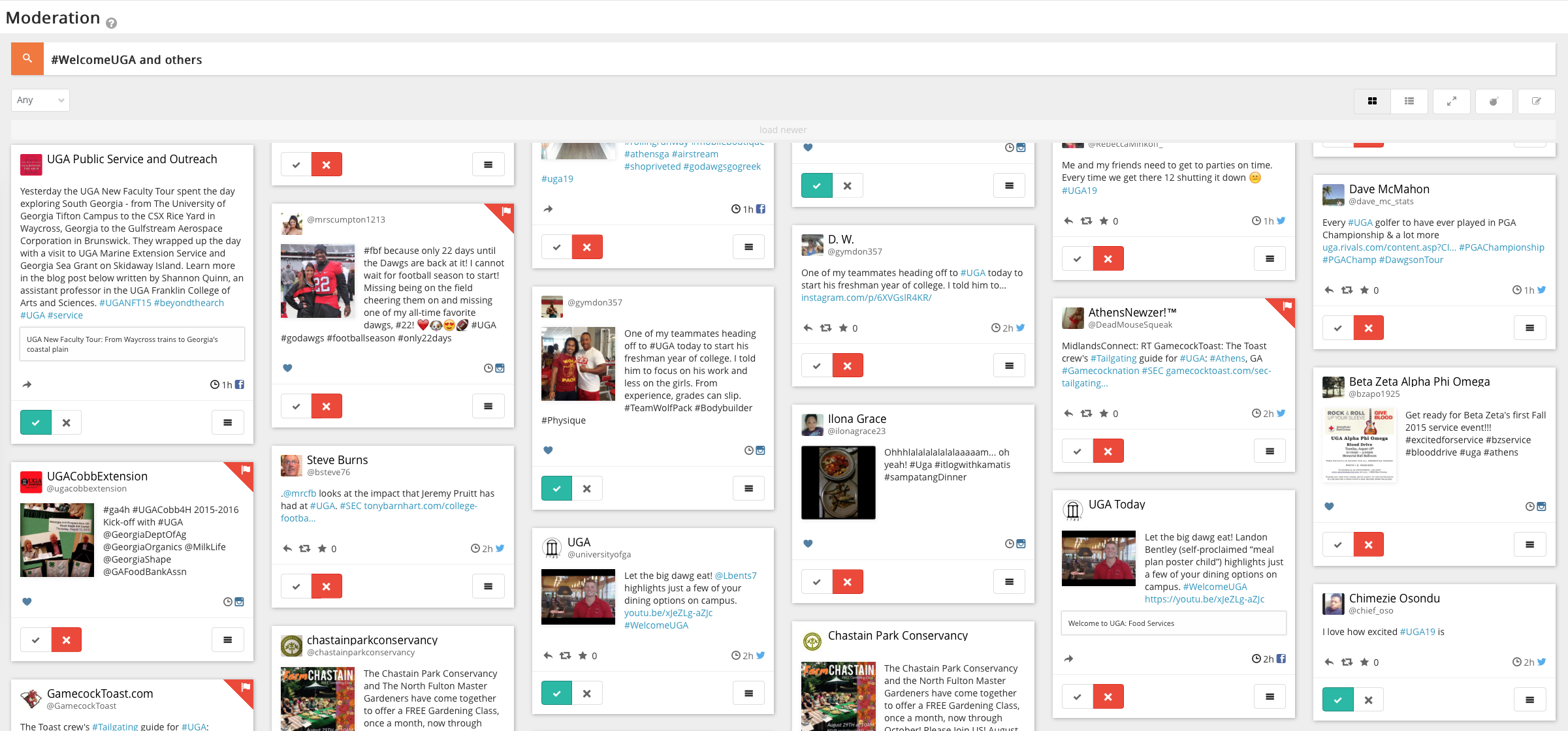Open options menu on Dave McMahon post
The height and width of the screenshot is (731, 1568).
(1529, 328)
